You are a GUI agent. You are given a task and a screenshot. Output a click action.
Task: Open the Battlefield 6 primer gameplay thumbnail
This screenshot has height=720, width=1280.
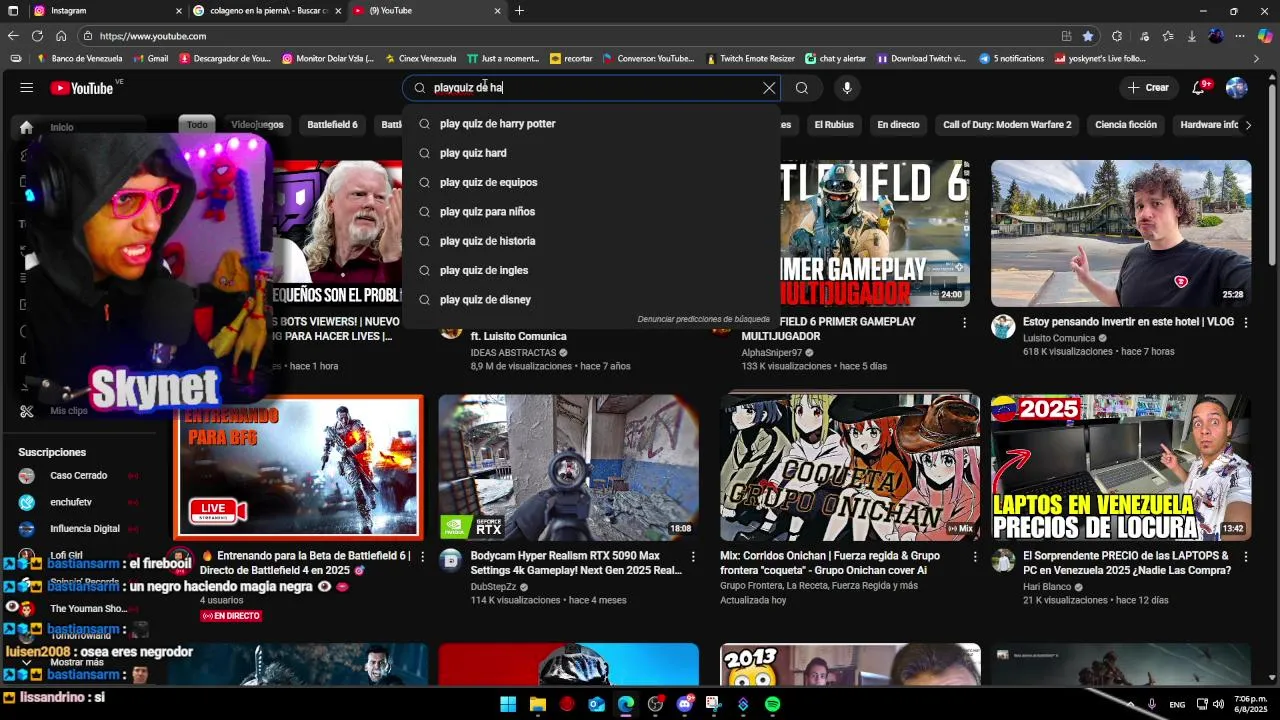pos(876,233)
